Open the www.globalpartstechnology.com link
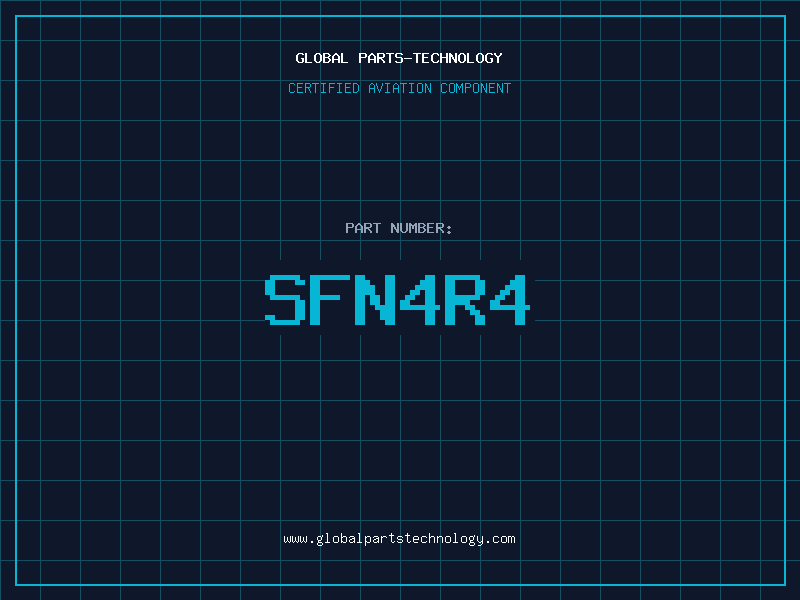The image size is (800, 600). pyautogui.click(x=399, y=539)
